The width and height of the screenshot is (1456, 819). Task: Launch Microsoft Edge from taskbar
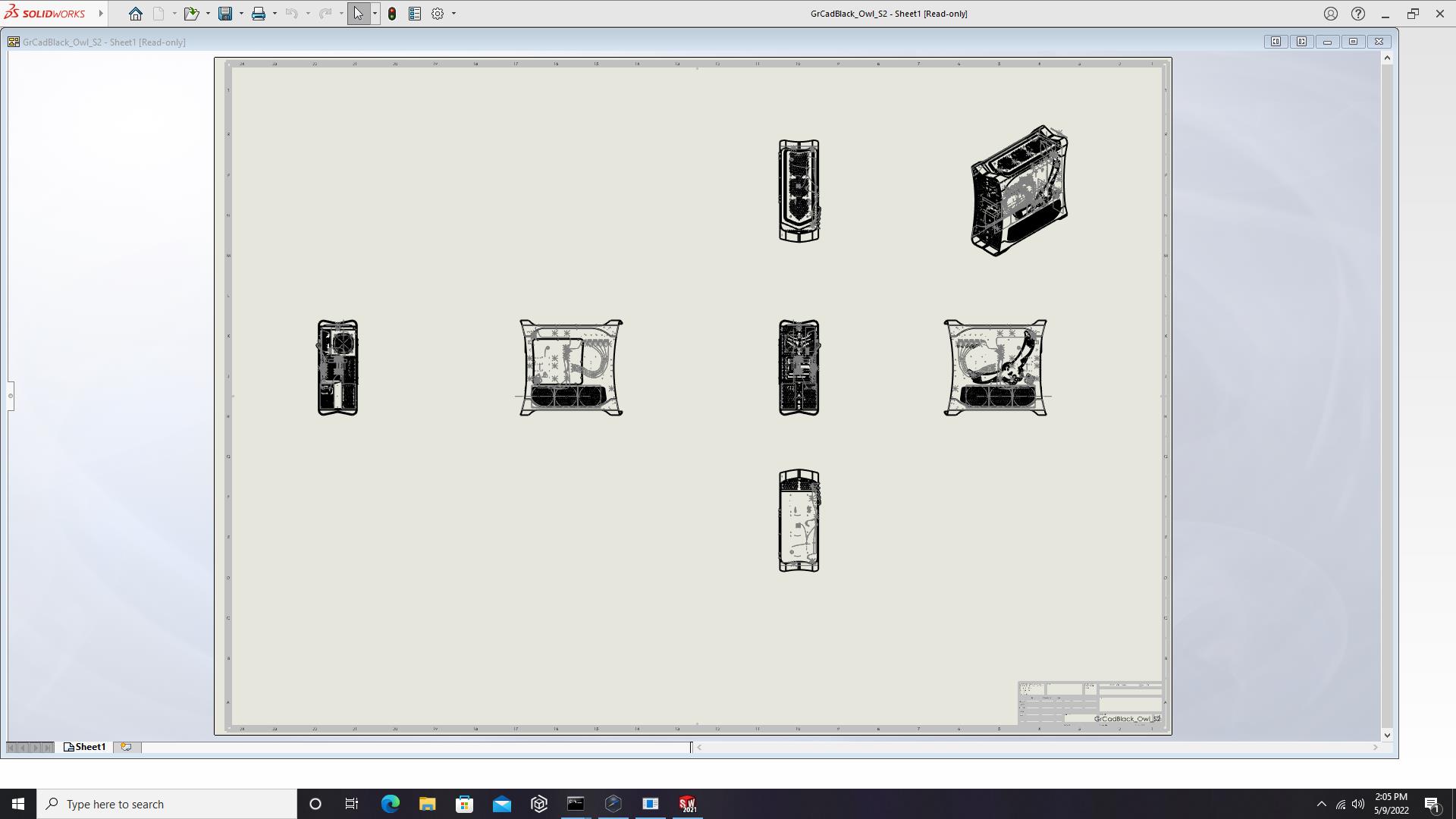[x=390, y=804]
